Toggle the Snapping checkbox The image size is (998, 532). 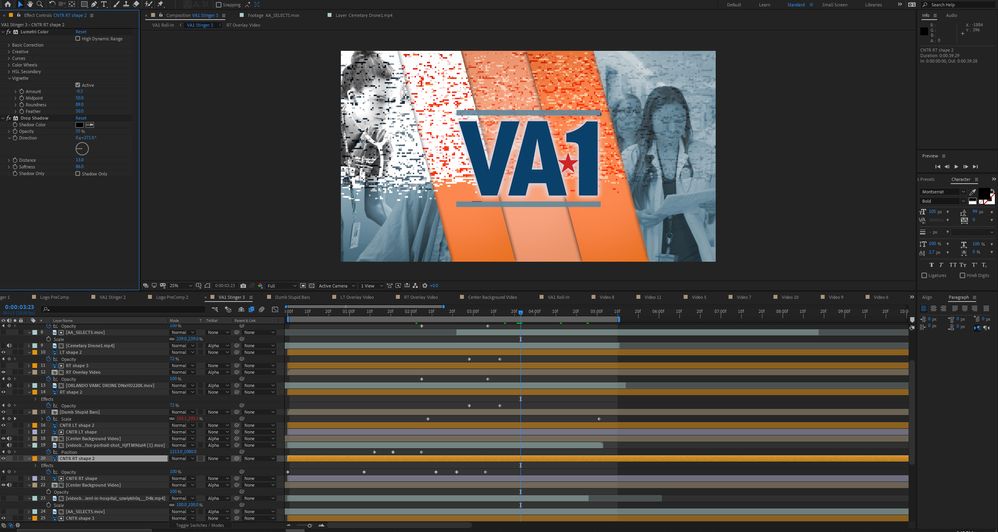[x=218, y=4]
